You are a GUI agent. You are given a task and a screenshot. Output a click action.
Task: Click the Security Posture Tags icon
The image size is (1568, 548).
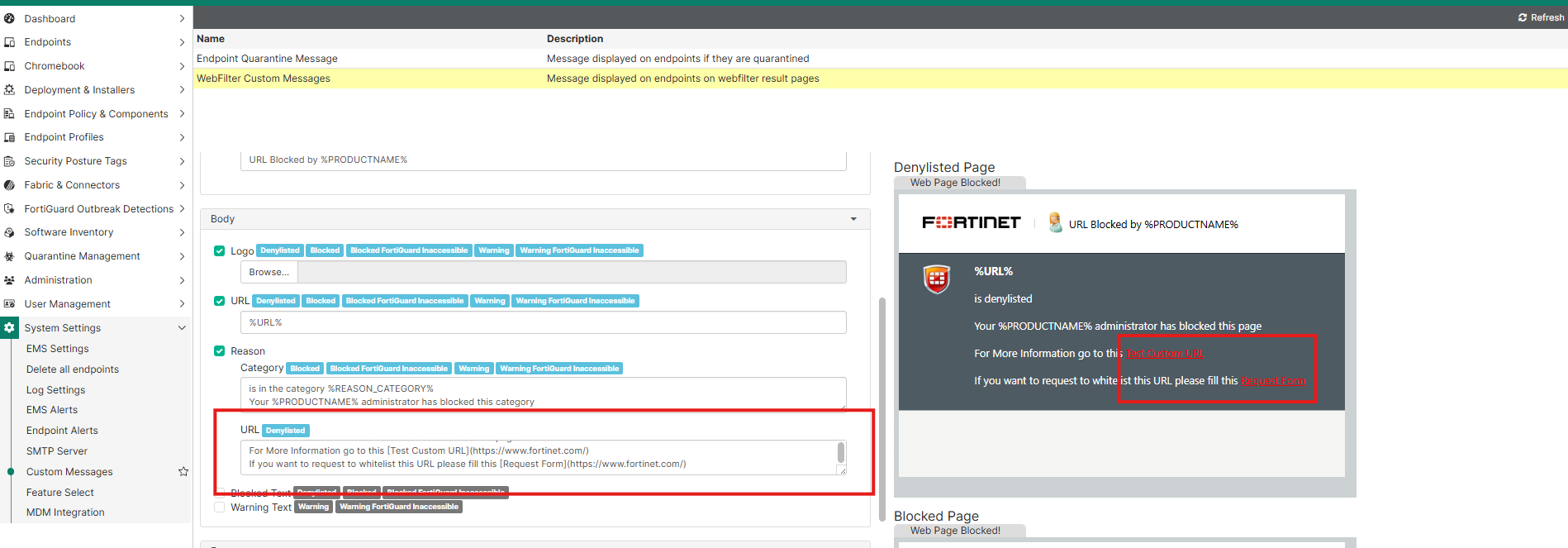9,161
